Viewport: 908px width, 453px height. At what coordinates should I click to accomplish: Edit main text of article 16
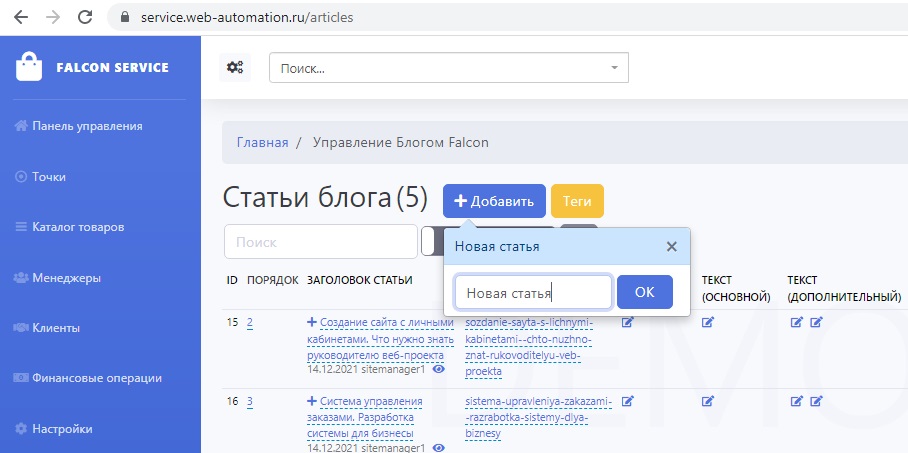coord(708,401)
